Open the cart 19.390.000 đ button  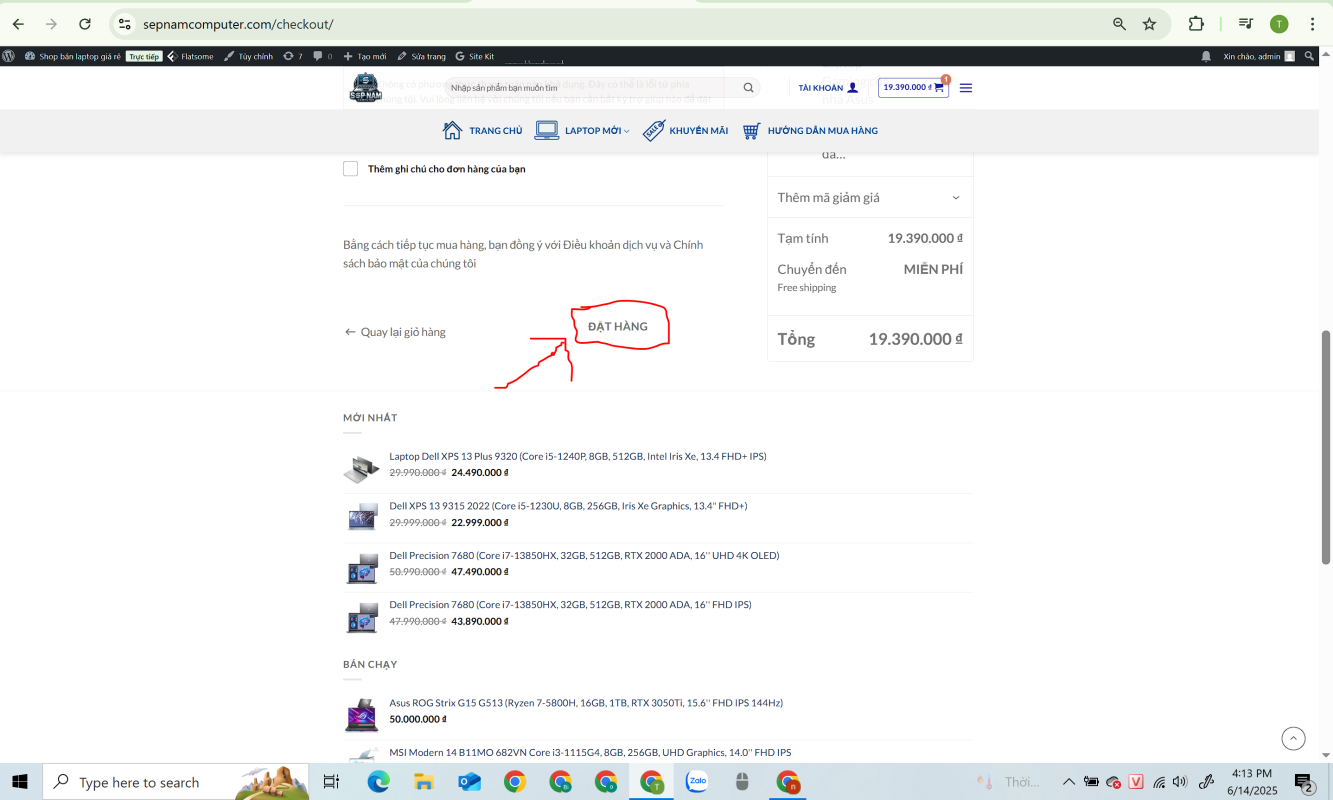tap(913, 88)
